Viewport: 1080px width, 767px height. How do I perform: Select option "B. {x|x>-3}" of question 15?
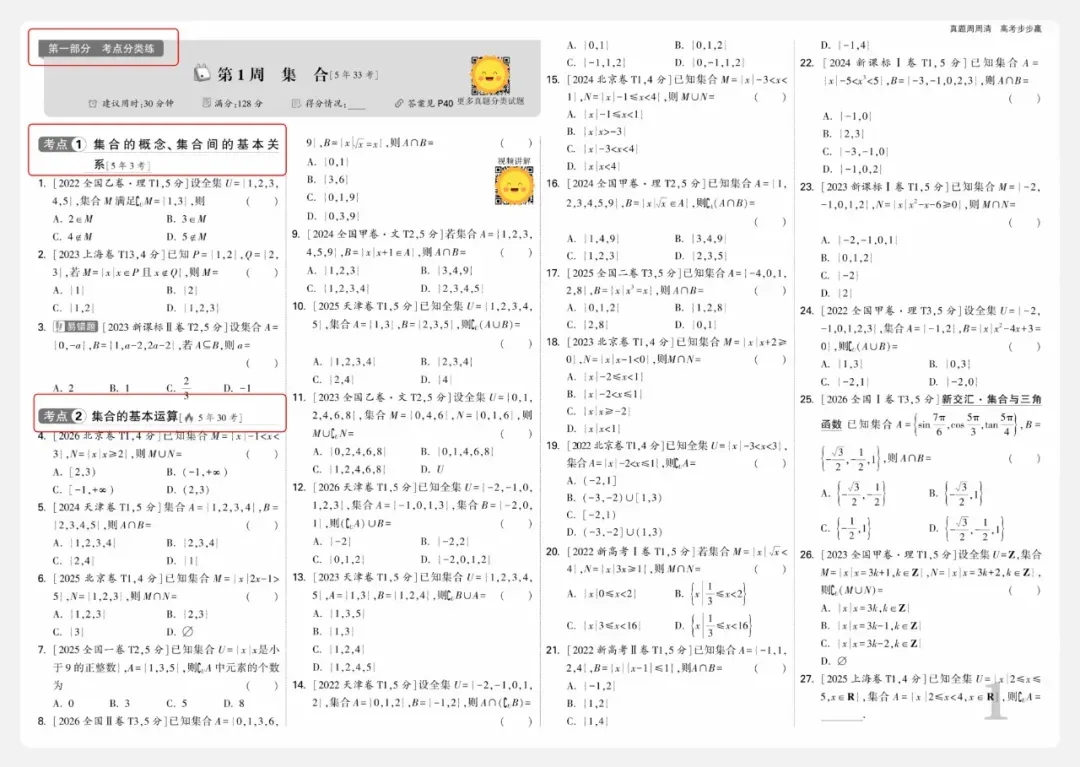tap(596, 131)
